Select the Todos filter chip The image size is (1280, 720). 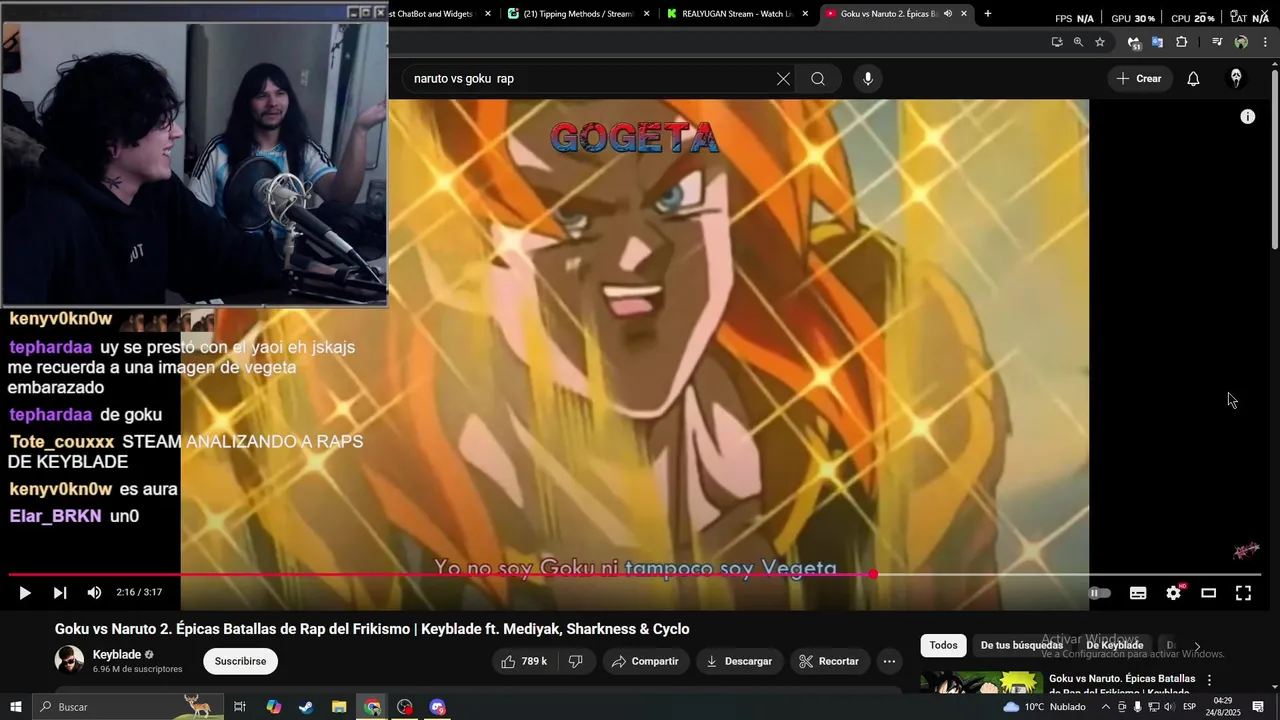[x=943, y=645]
